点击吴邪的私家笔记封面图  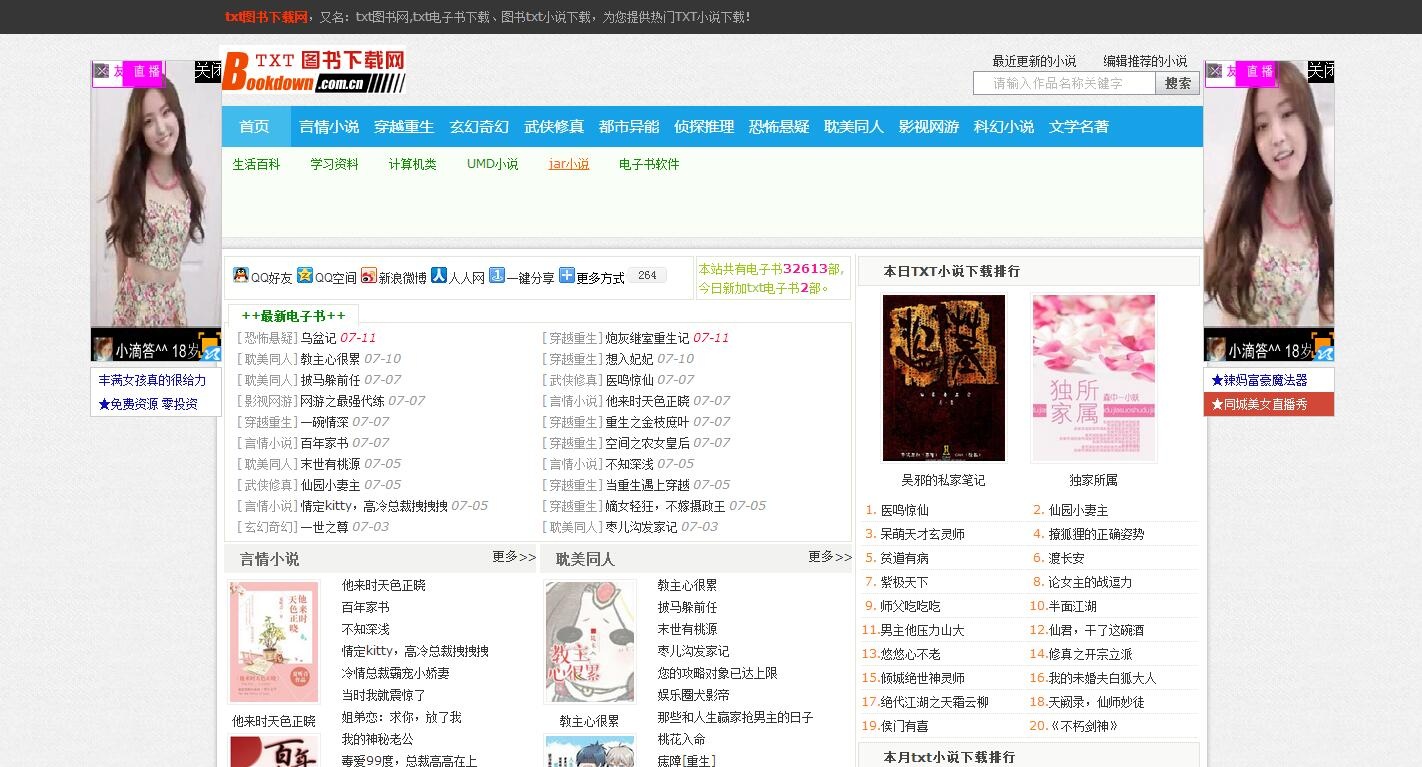point(943,378)
